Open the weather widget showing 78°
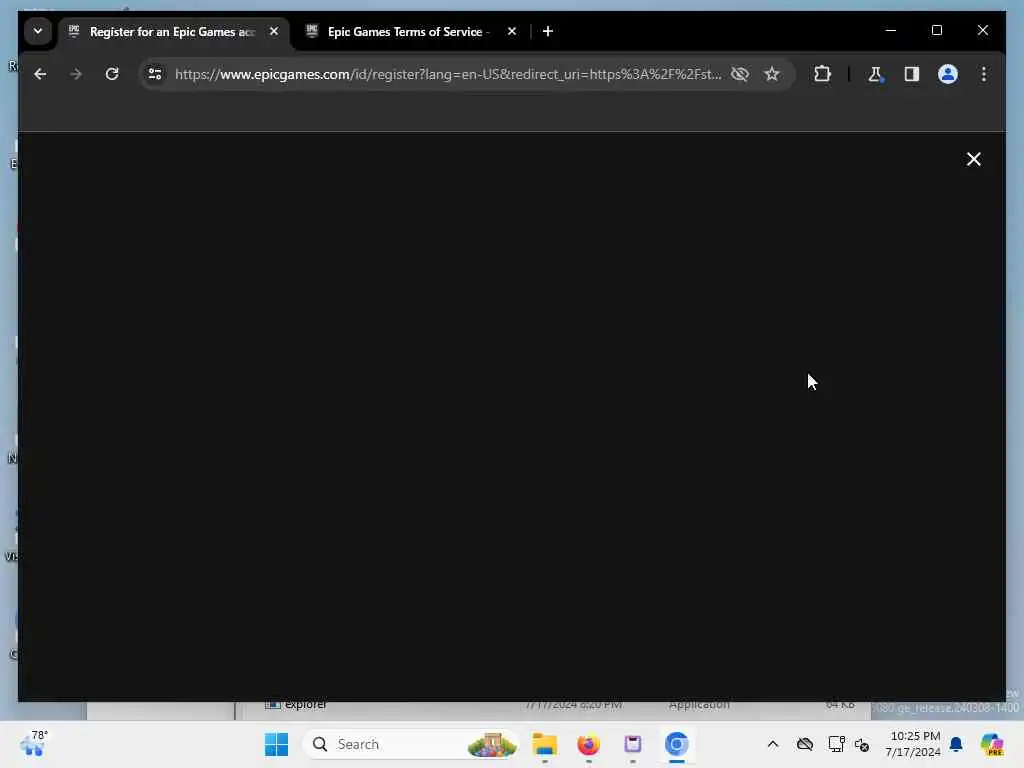Screen dimensions: 1024x768 coord(34,744)
